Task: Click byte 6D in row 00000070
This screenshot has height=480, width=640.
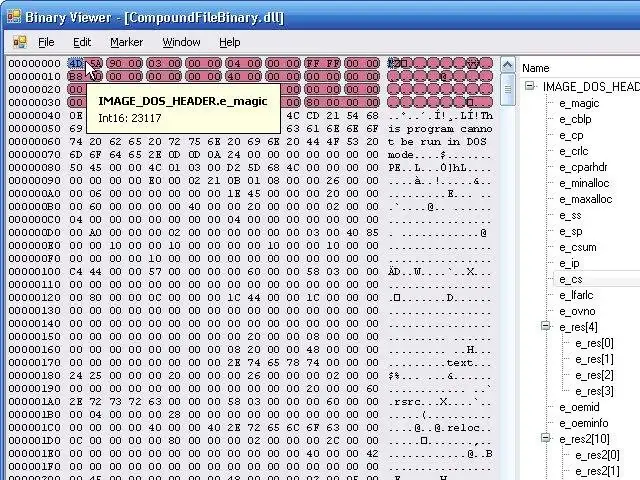Action: coord(76,155)
